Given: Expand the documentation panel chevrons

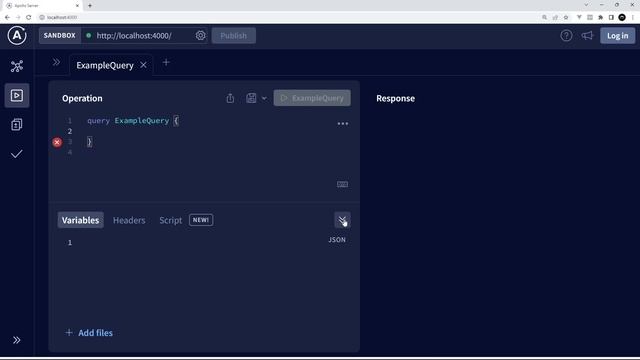Looking at the screenshot, I should click(56, 62).
